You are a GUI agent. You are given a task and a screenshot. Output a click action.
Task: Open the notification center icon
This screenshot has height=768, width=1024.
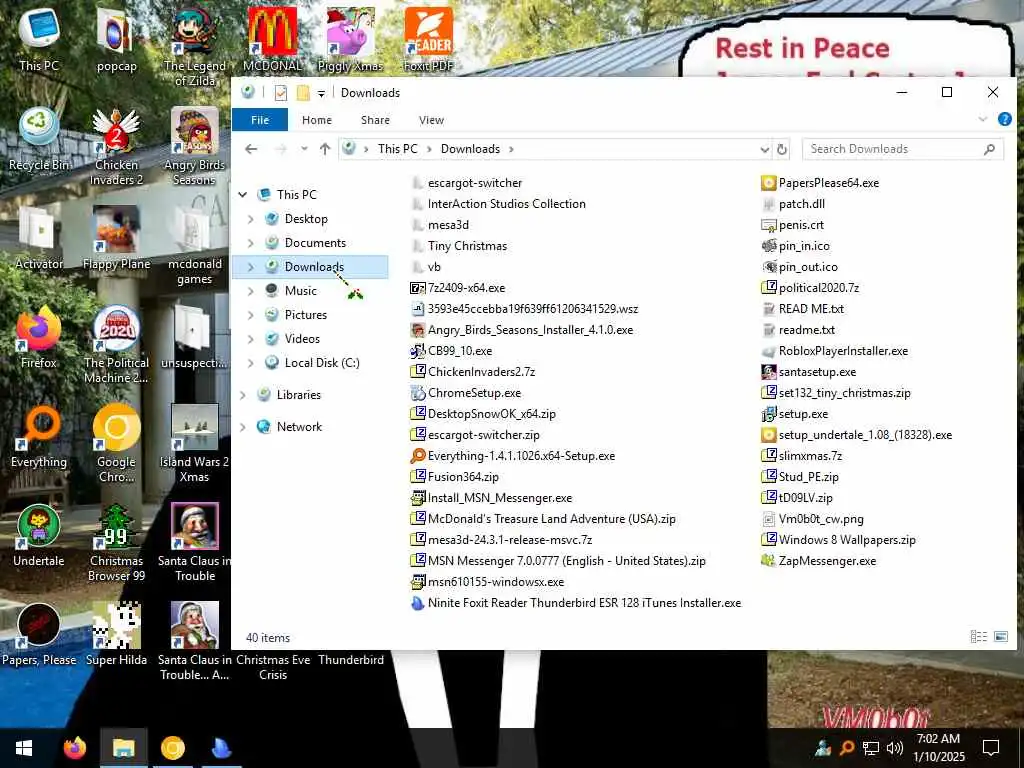(x=991, y=748)
